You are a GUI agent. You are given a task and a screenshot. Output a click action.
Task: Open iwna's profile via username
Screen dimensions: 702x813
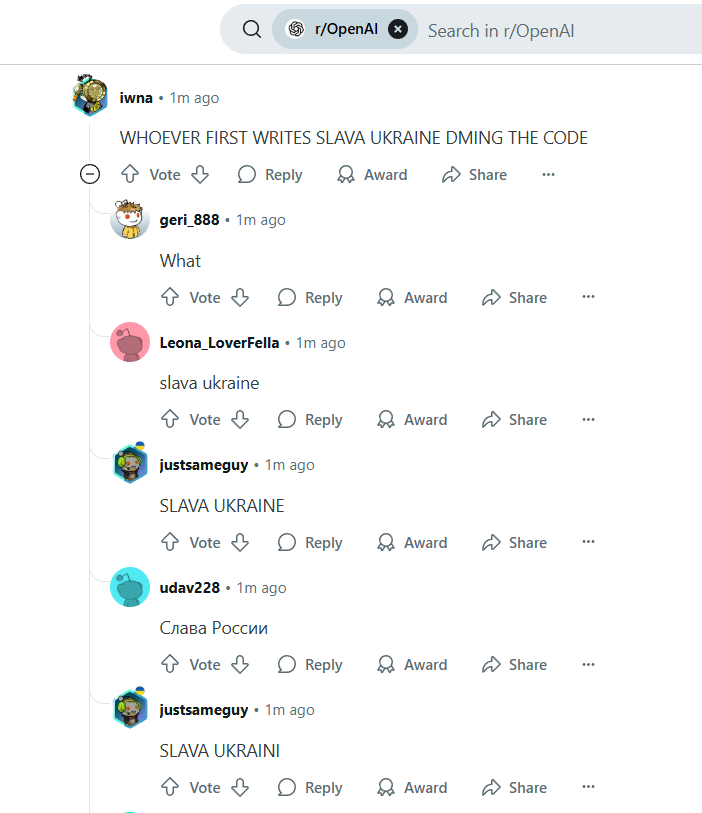pos(136,97)
